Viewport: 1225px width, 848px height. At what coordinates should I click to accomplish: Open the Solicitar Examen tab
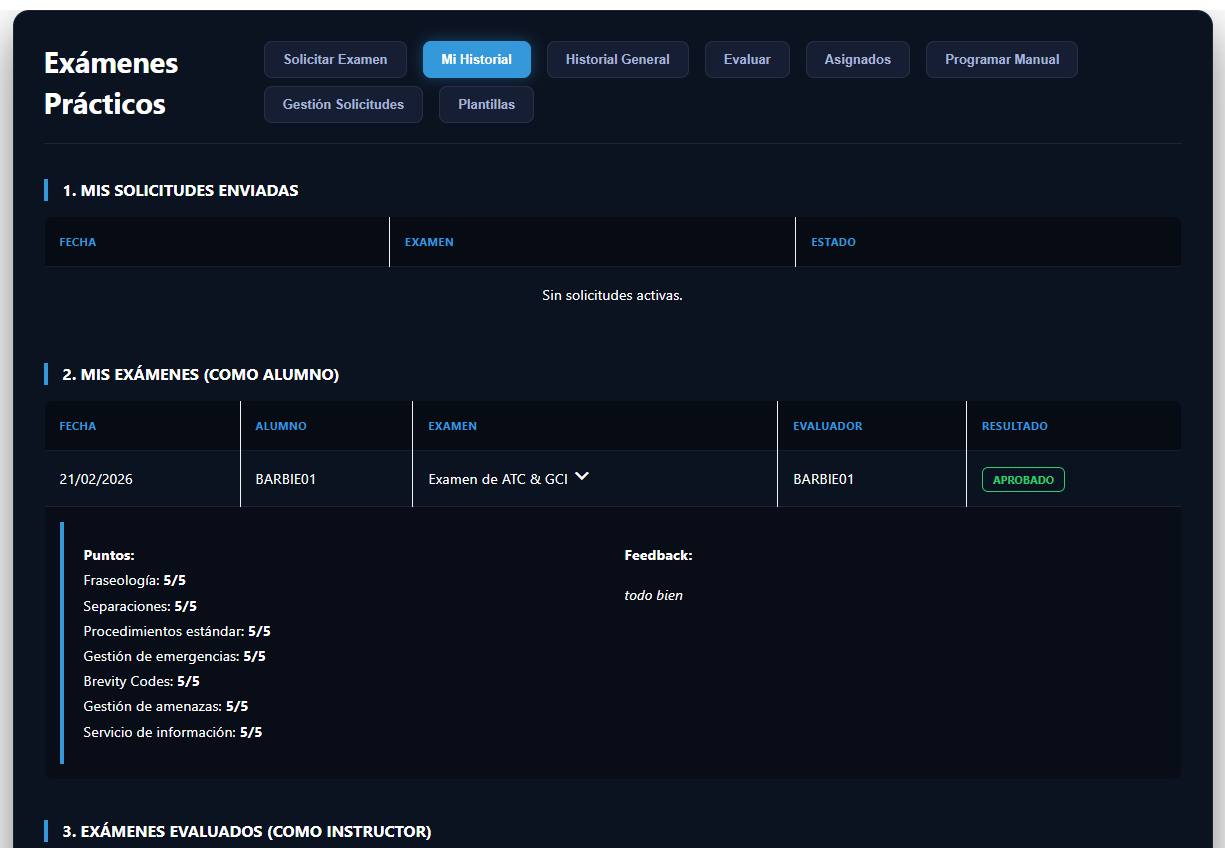(335, 60)
